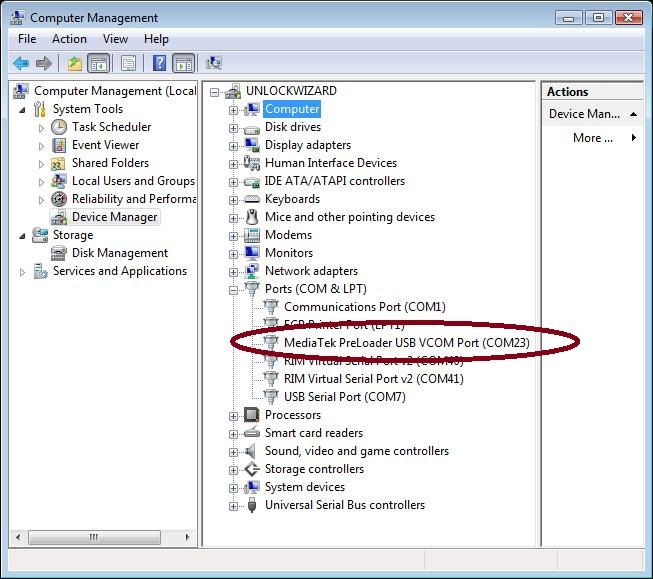Toggle the Show/Hide Action Pane button

pyautogui.click(x=184, y=63)
